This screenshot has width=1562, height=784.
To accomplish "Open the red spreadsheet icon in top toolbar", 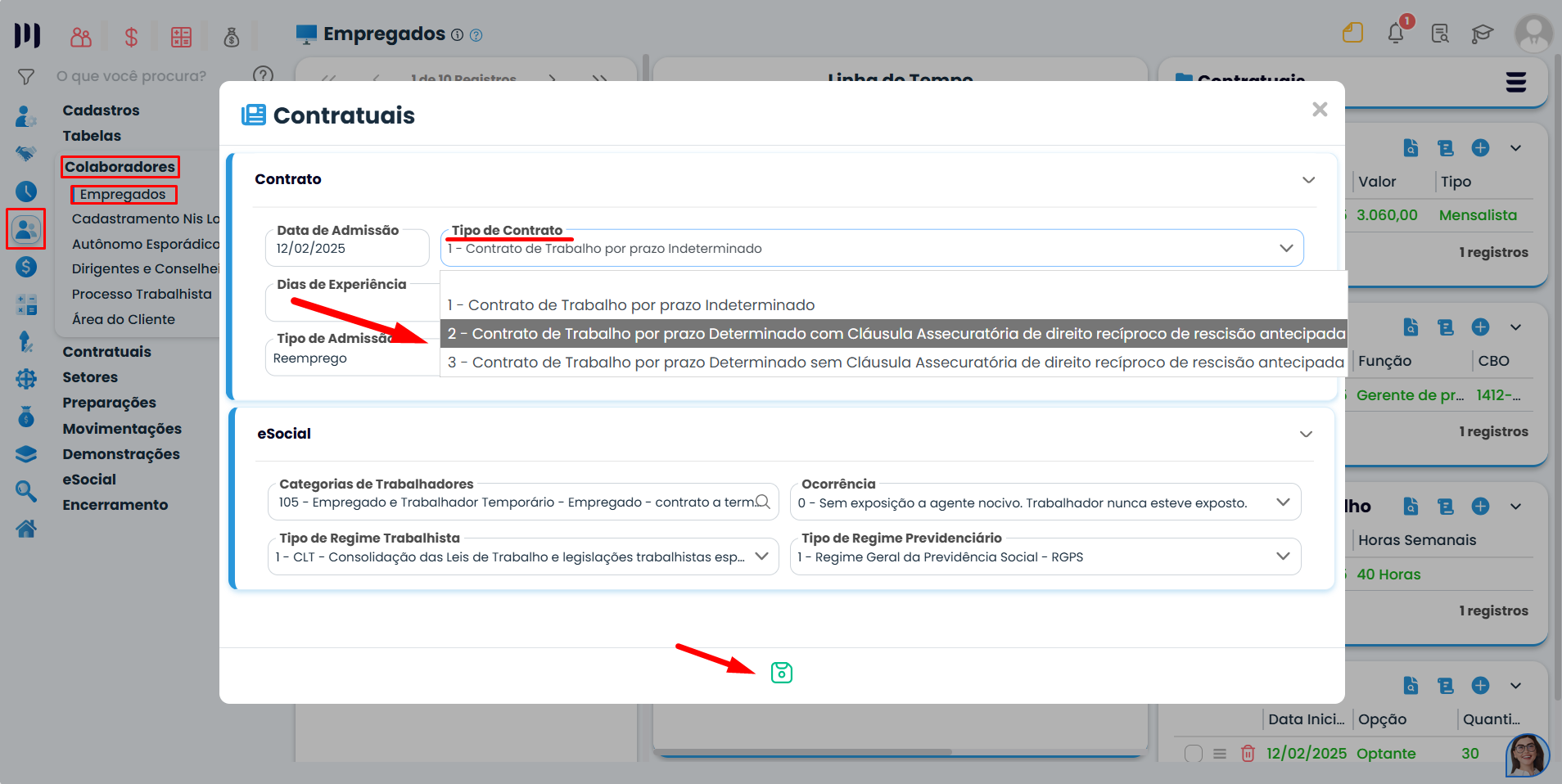I will coord(181,37).
